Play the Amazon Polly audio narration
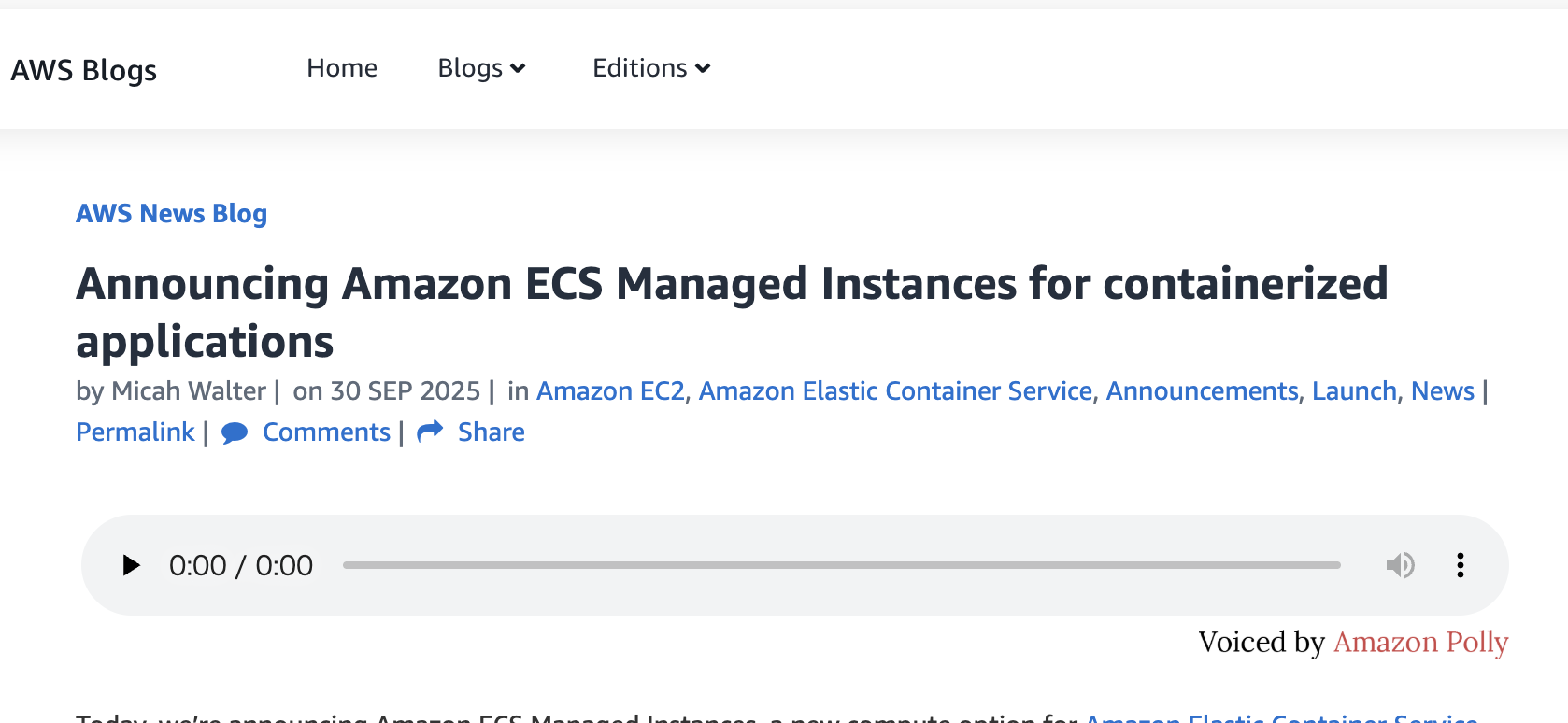The width and height of the screenshot is (1568, 723). [x=132, y=565]
